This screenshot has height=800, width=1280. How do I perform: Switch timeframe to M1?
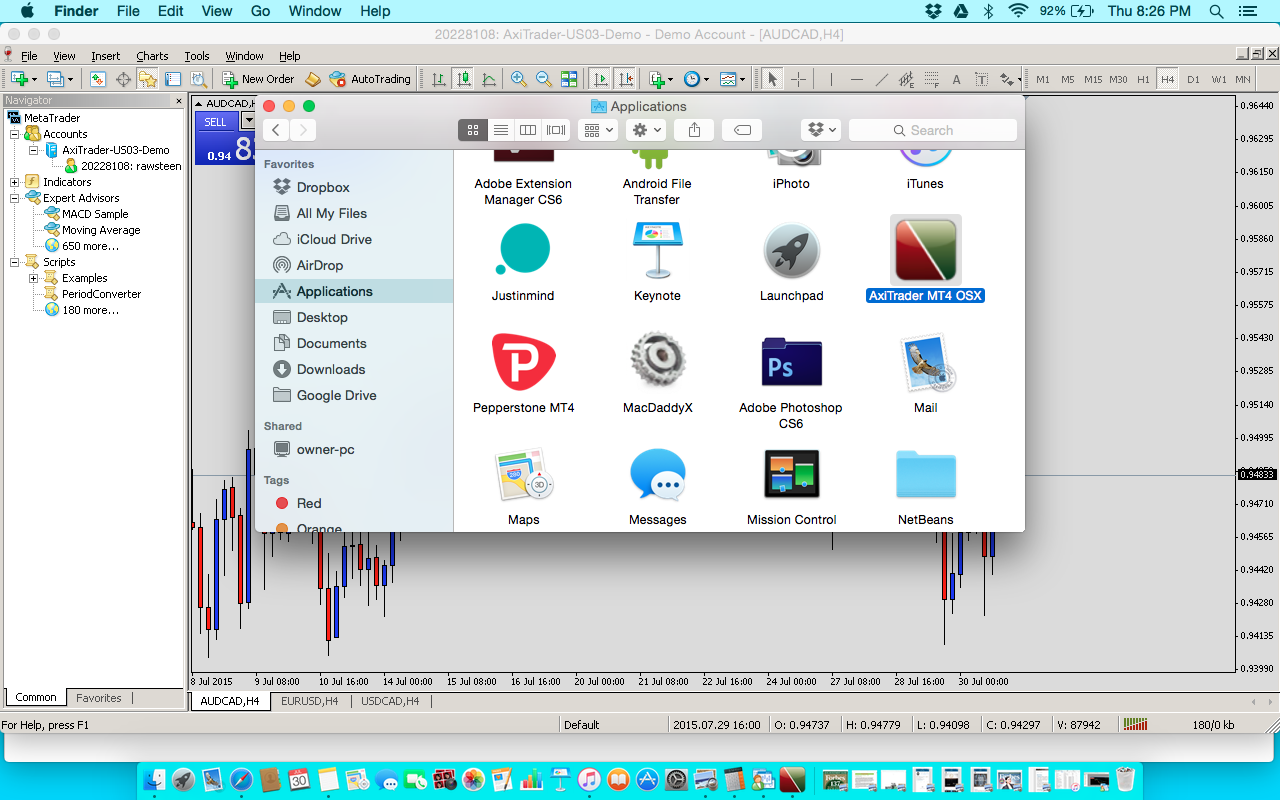point(1043,79)
